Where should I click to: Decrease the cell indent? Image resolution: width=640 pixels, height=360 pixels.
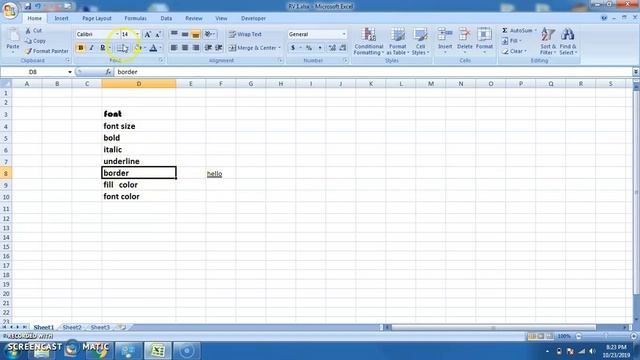pyautogui.click(x=208, y=48)
